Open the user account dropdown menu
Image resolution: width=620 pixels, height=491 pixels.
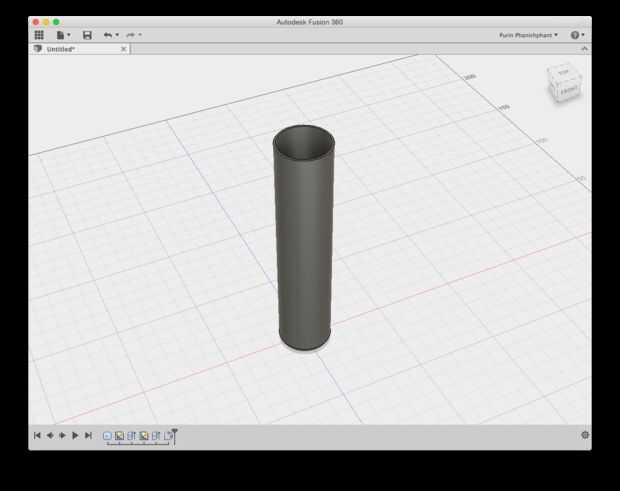click(528, 35)
